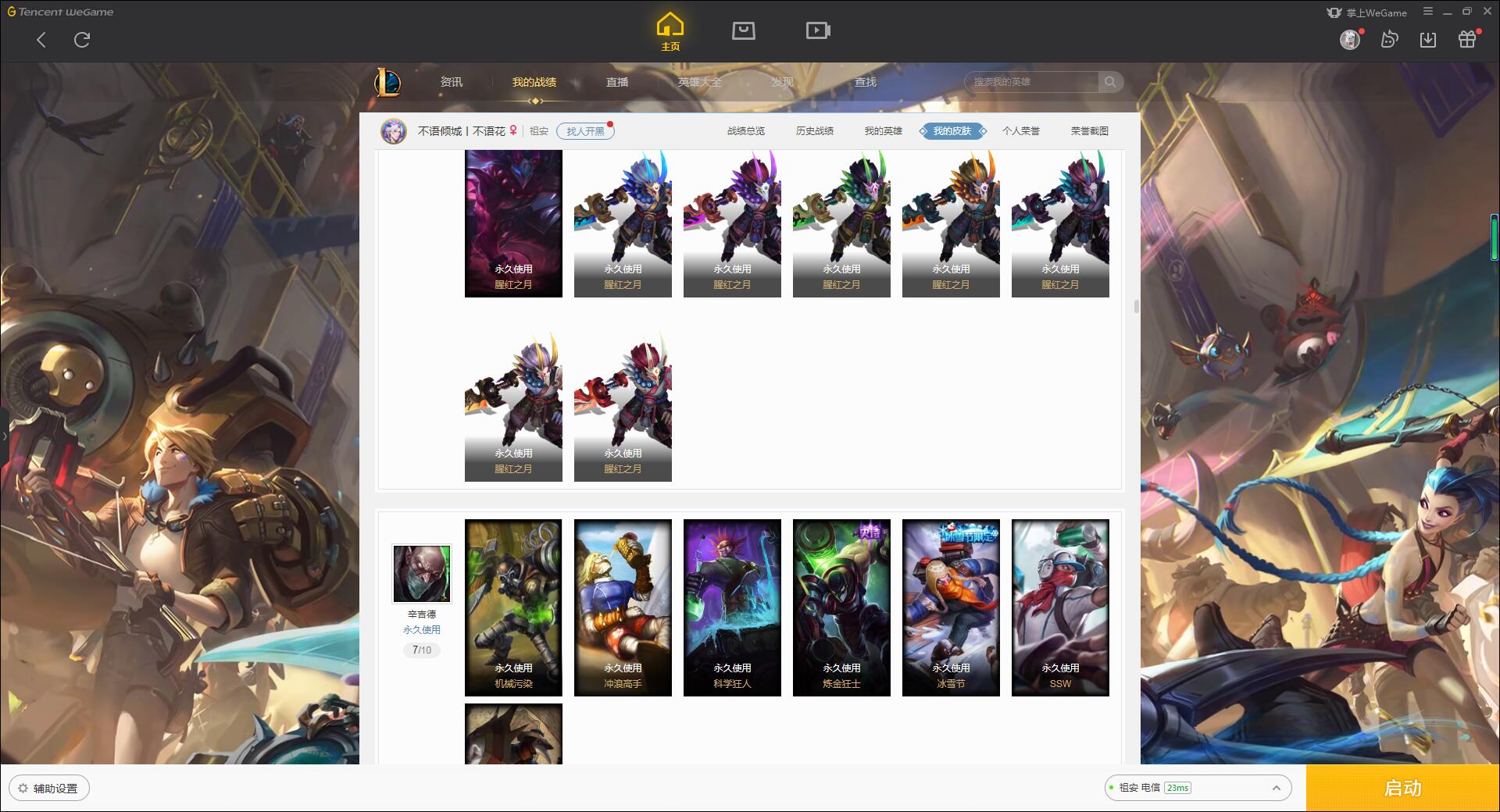Select 我的皮肤 section
1500x812 pixels.
(952, 131)
